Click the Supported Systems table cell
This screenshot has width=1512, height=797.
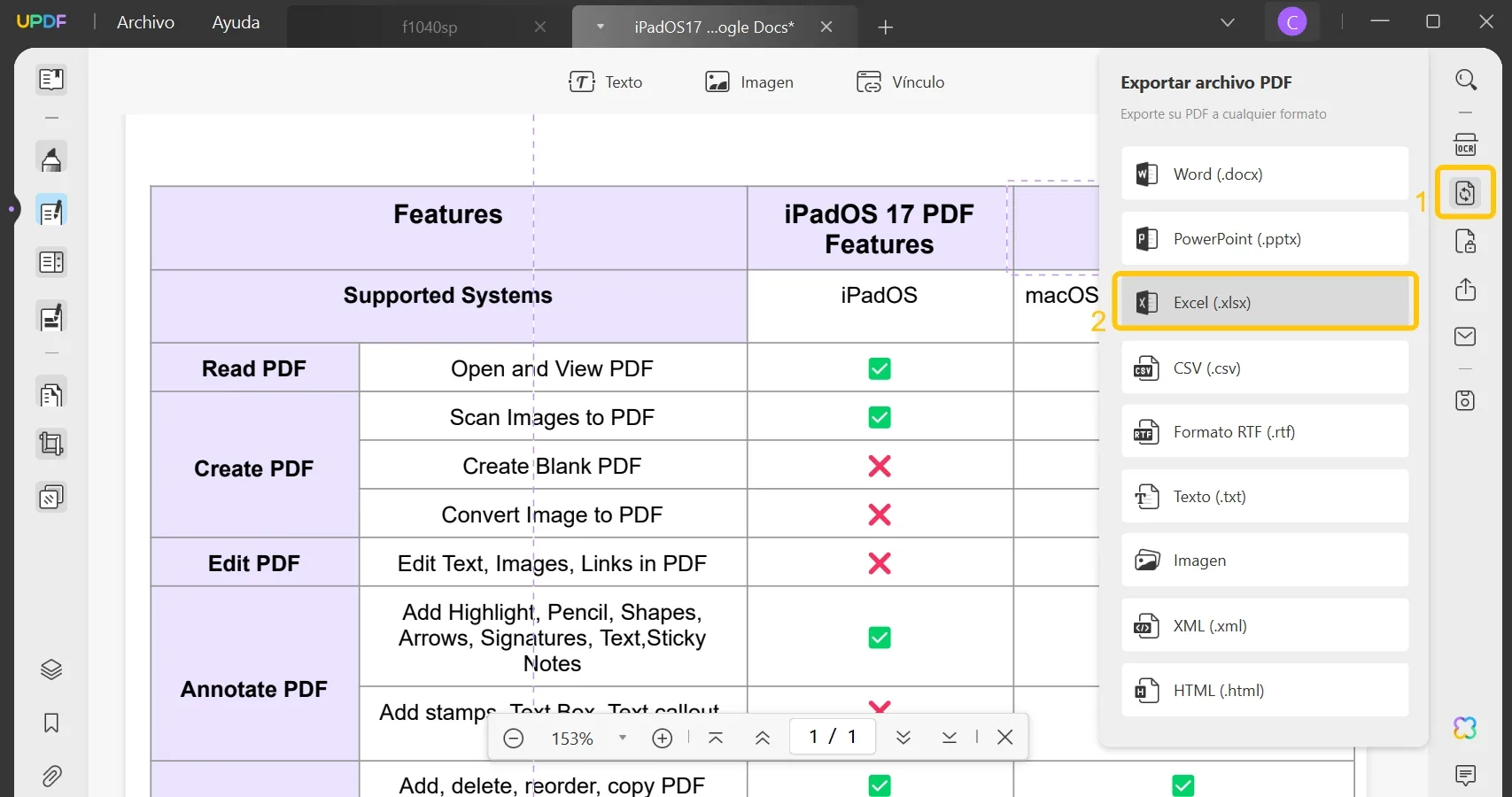tap(448, 306)
